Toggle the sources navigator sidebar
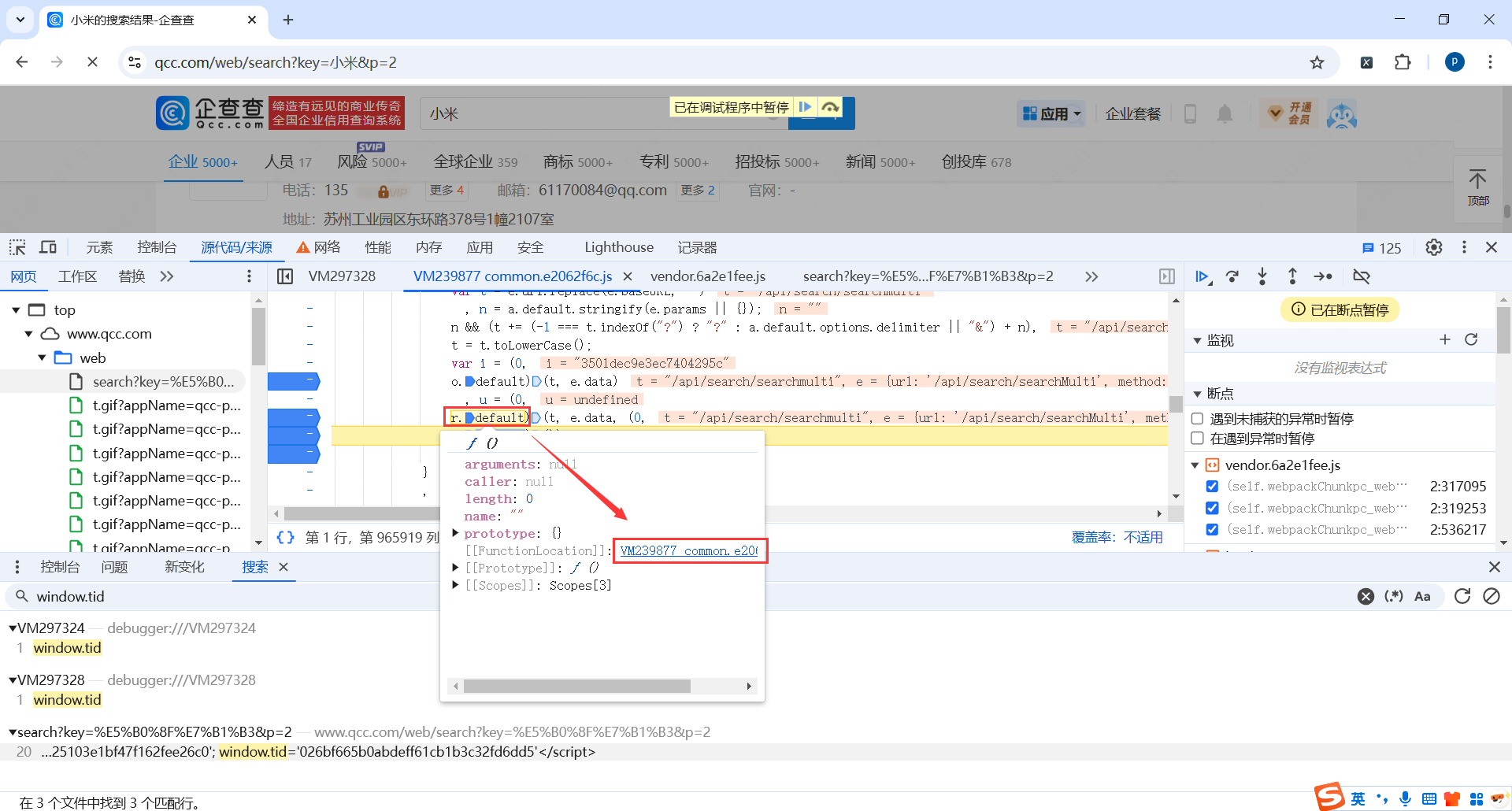Viewport: 1512px width, 811px height. click(285, 276)
